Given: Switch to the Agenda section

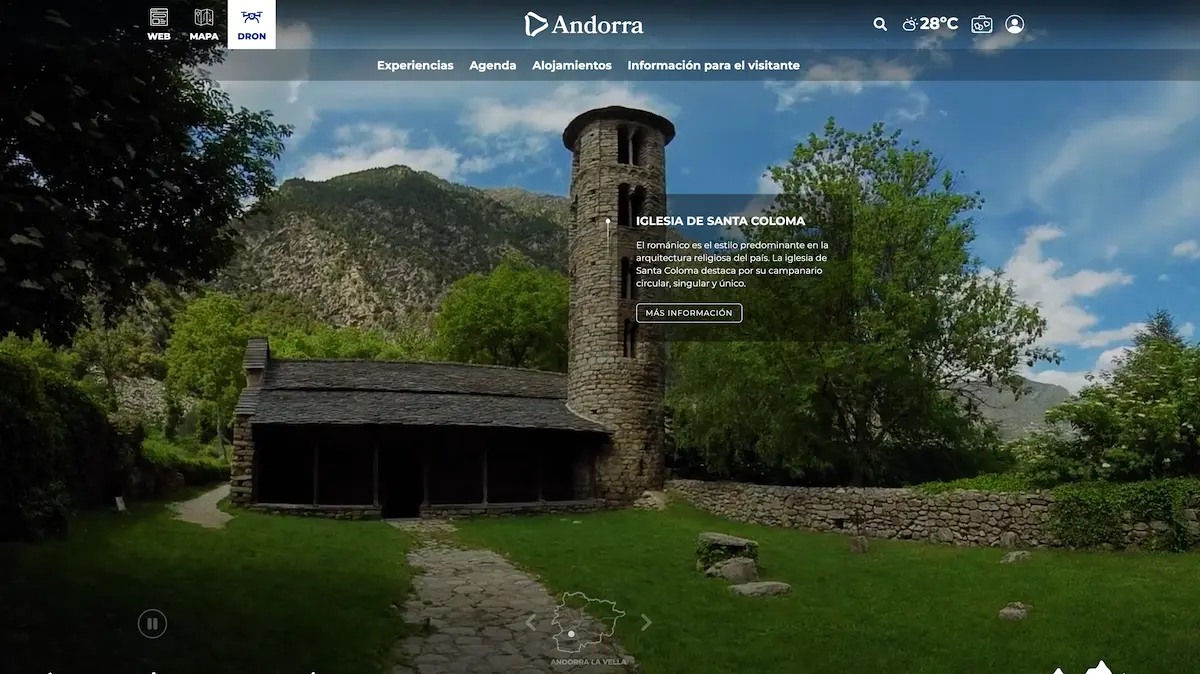Looking at the screenshot, I should click(492, 65).
